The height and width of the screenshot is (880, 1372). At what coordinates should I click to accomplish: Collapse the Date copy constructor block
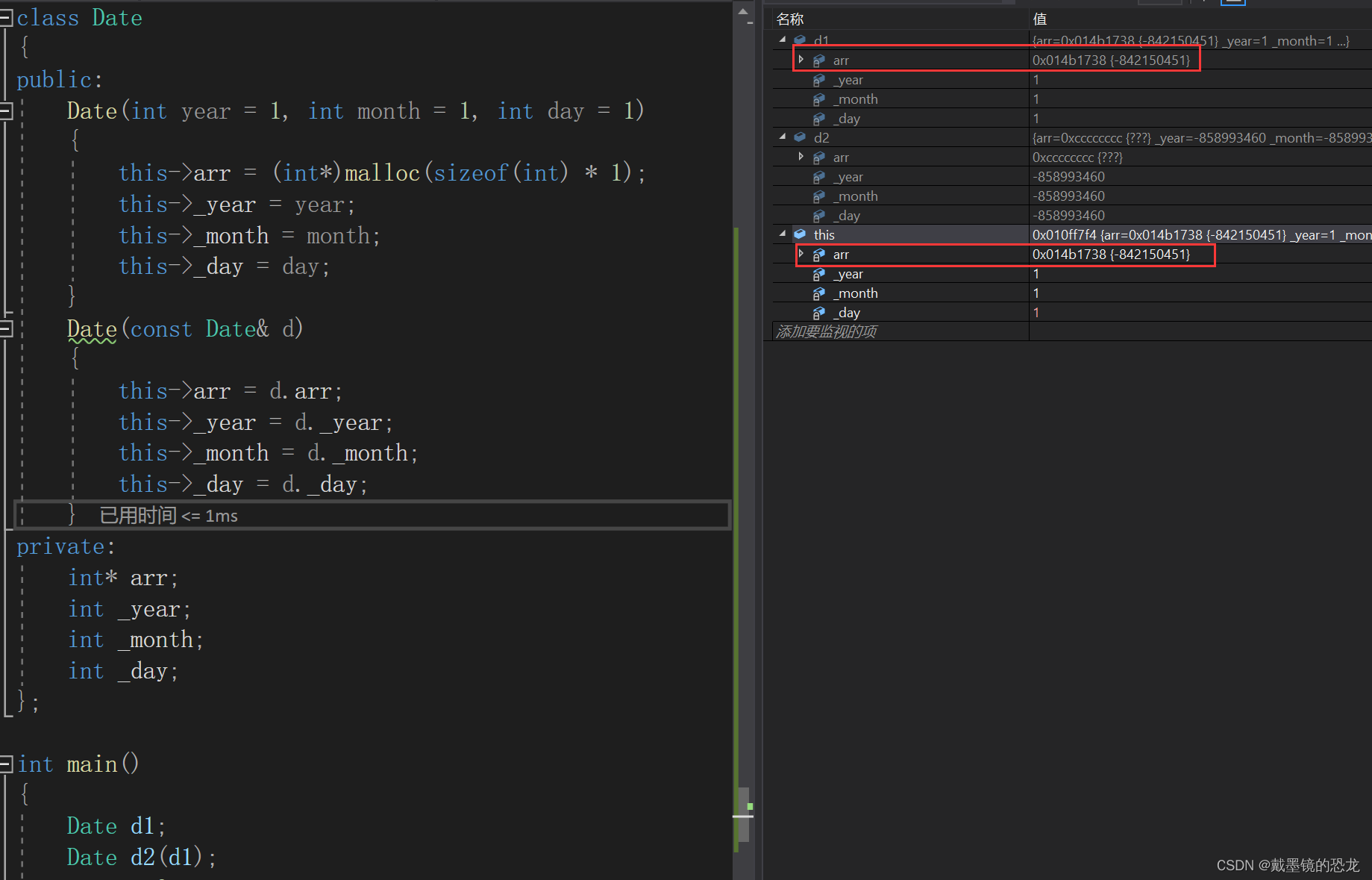[6, 329]
